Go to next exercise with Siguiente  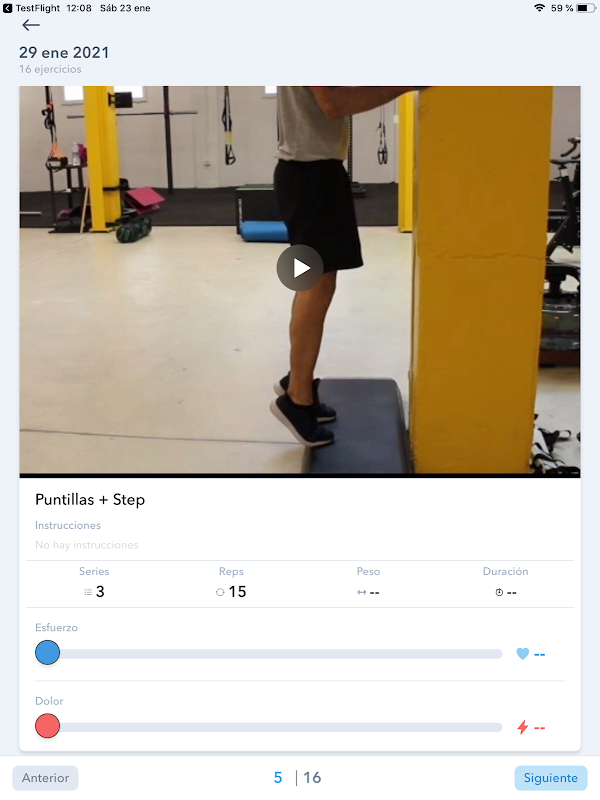551,778
